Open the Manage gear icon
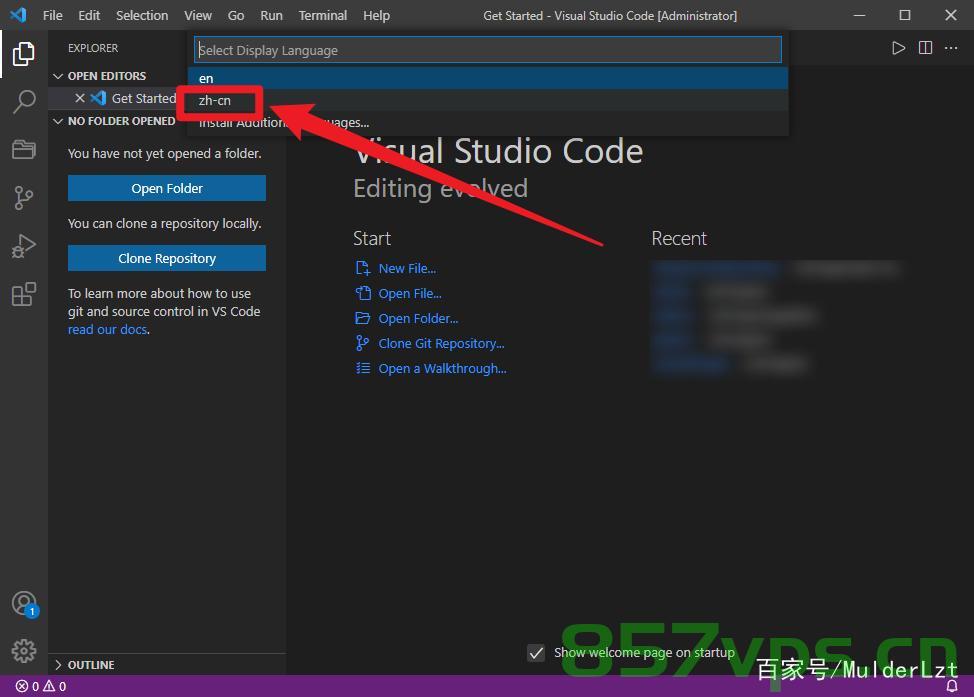 [x=24, y=650]
